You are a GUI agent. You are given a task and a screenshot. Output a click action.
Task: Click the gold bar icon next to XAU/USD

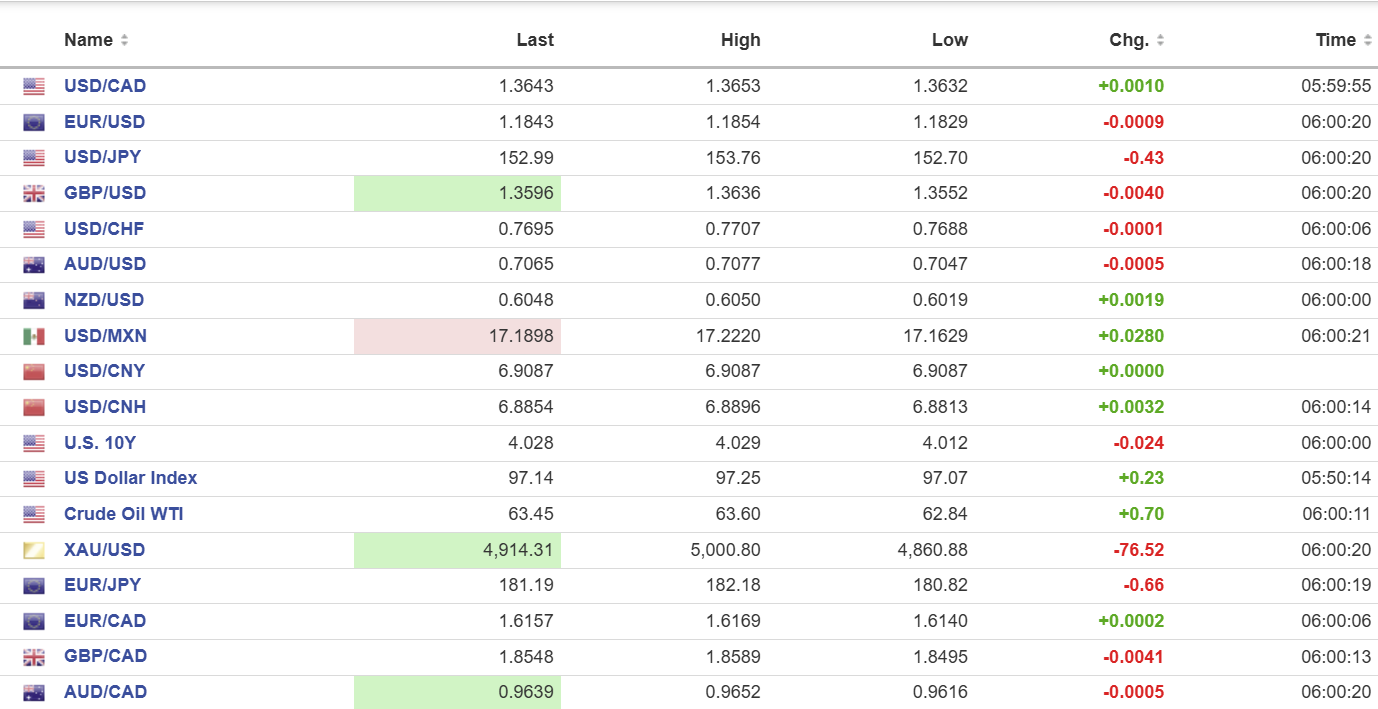pyautogui.click(x=34, y=550)
